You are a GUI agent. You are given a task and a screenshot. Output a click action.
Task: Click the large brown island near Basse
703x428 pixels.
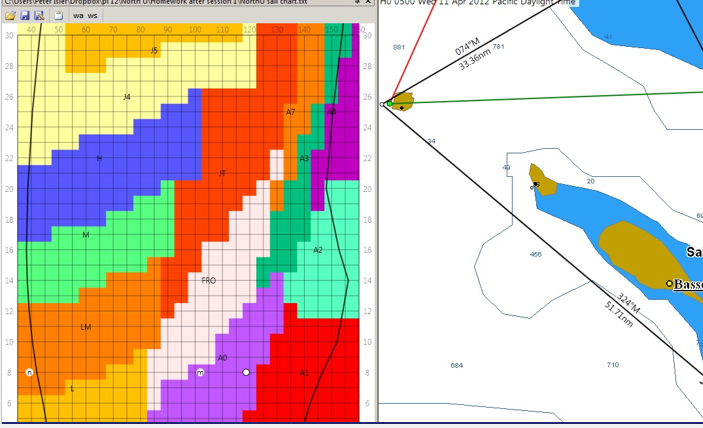coord(646,255)
